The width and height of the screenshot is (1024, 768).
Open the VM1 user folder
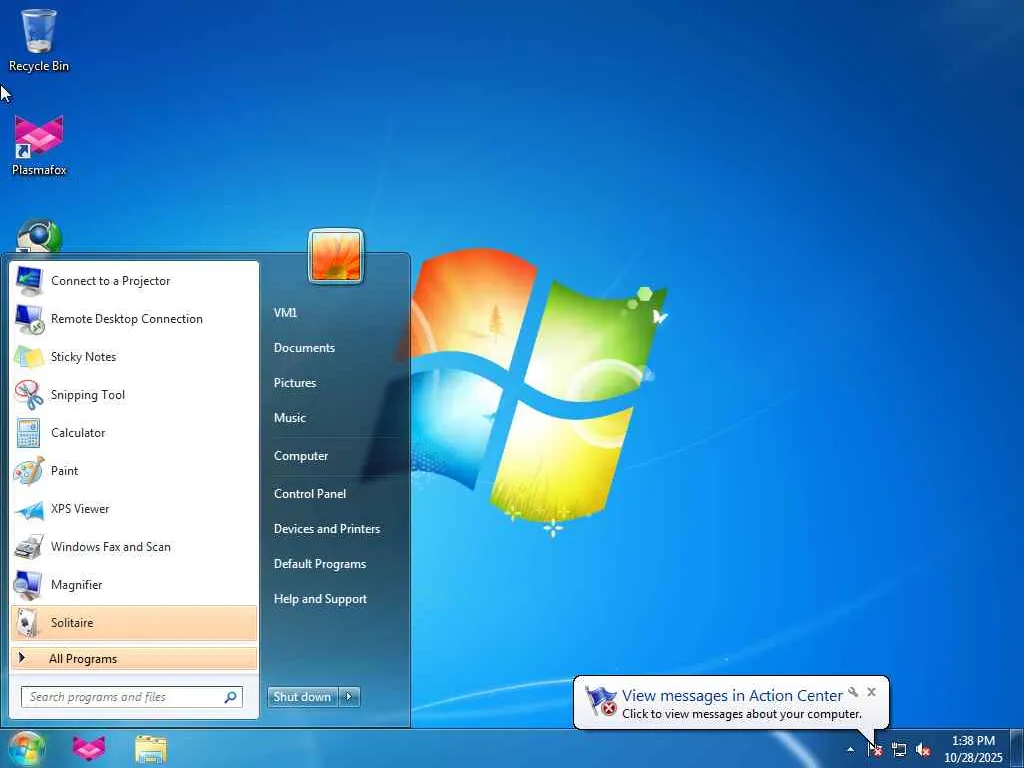(285, 313)
